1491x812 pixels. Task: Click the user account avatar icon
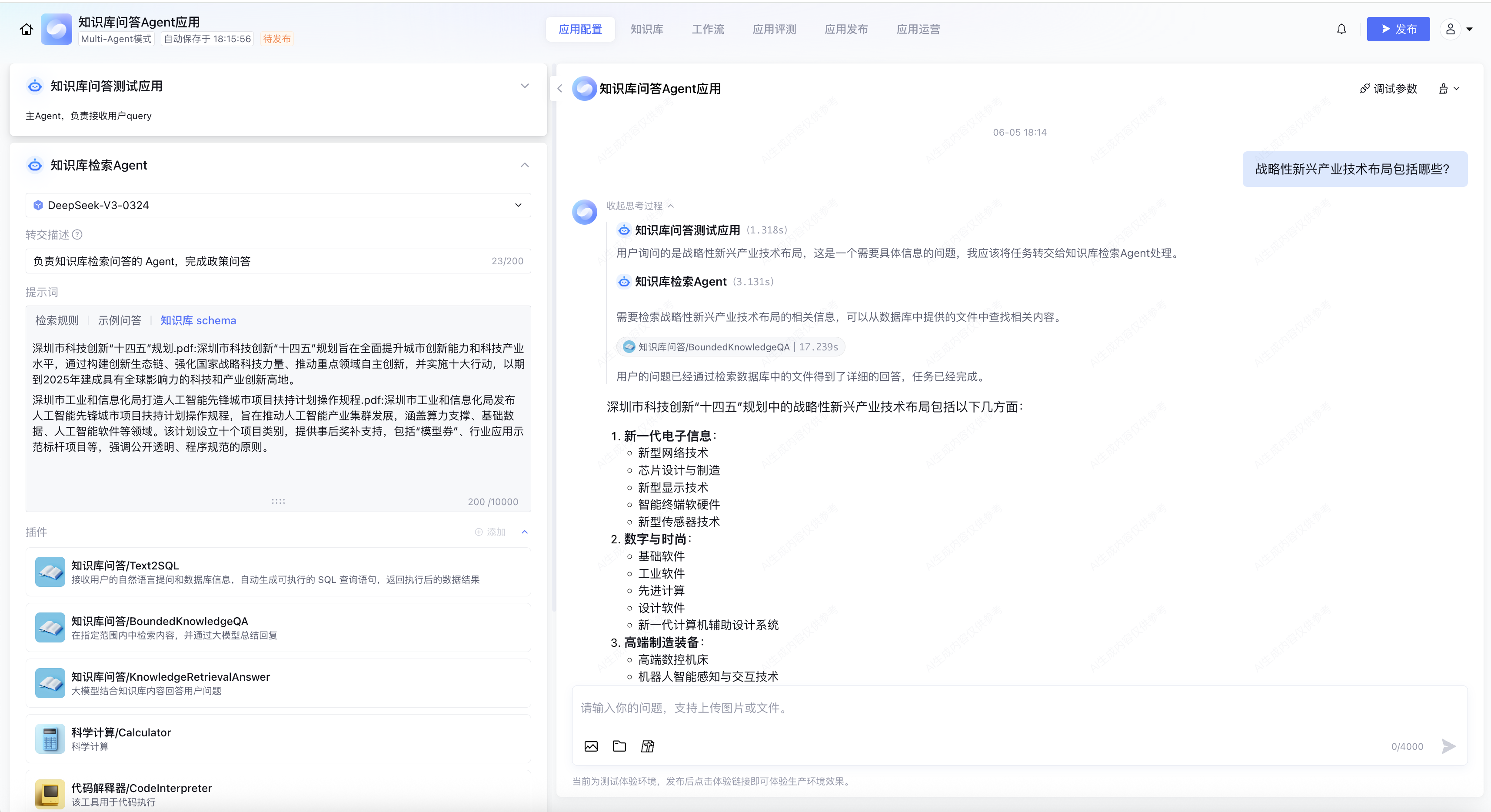(1451, 29)
